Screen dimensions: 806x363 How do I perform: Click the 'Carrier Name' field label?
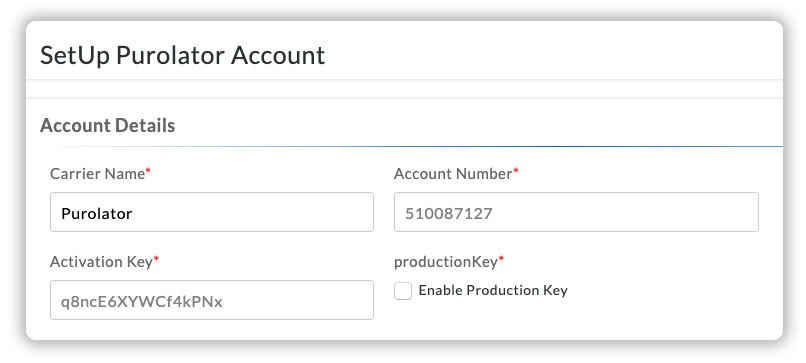click(x=98, y=174)
